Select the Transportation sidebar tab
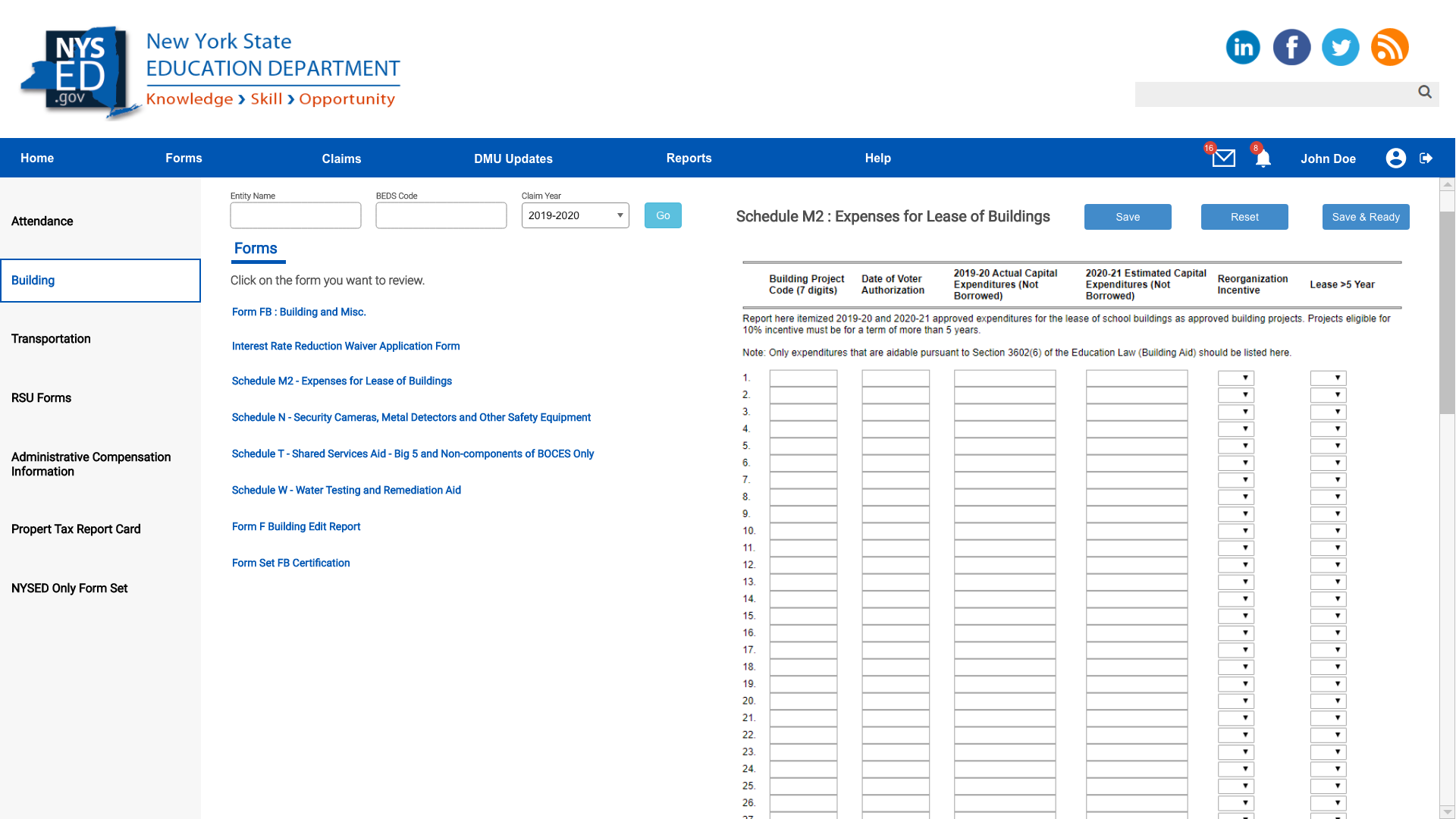The height and width of the screenshot is (819, 1456). click(x=51, y=339)
